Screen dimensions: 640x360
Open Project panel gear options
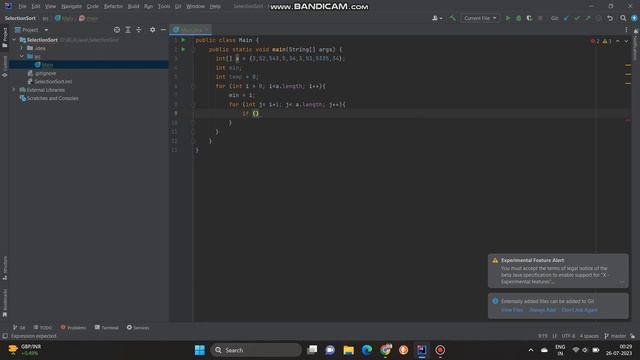(x=152, y=30)
